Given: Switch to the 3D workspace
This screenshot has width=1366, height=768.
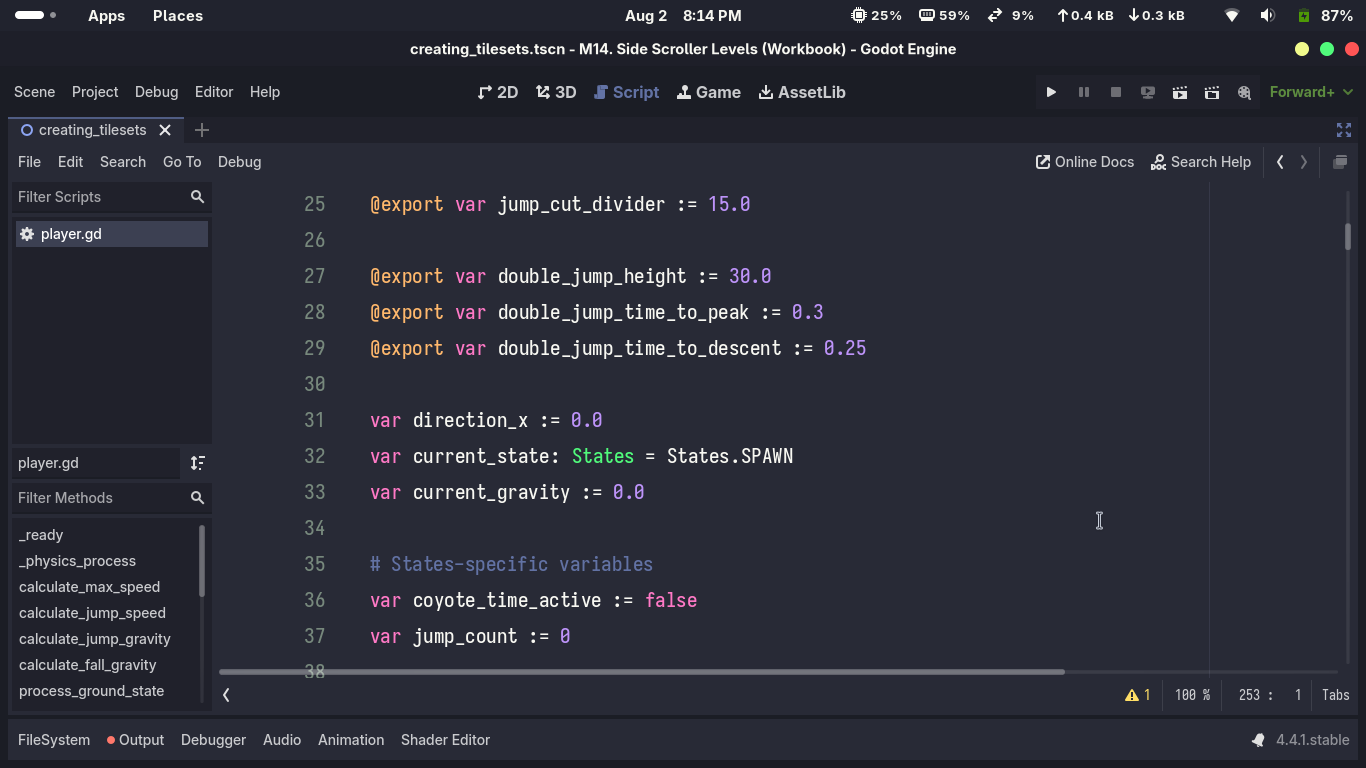Looking at the screenshot, I should click(x=556, y=92).
